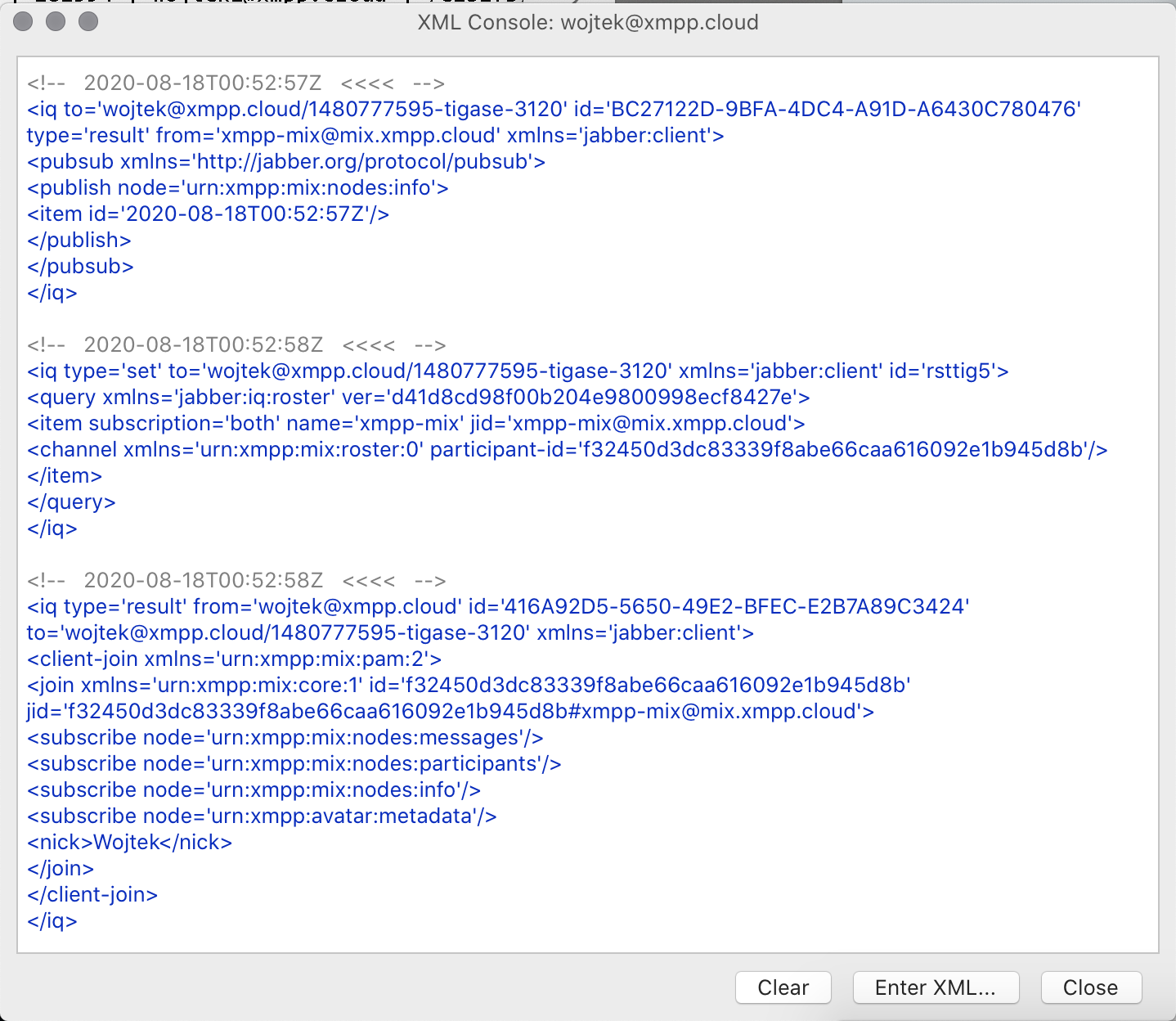Click the Close button
The height and width of the screenshot is (1021, 1176).
pos(1090,987)
